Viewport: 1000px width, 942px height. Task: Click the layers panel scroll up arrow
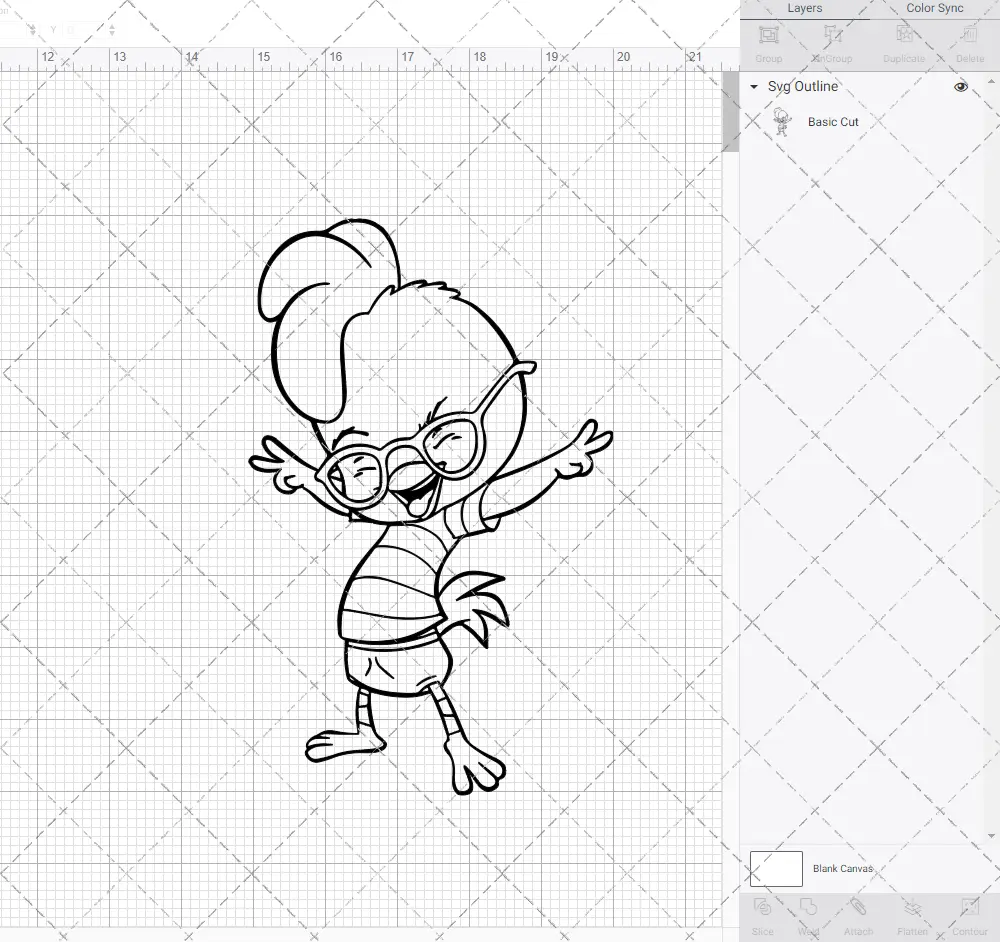[x=990, y=82]
